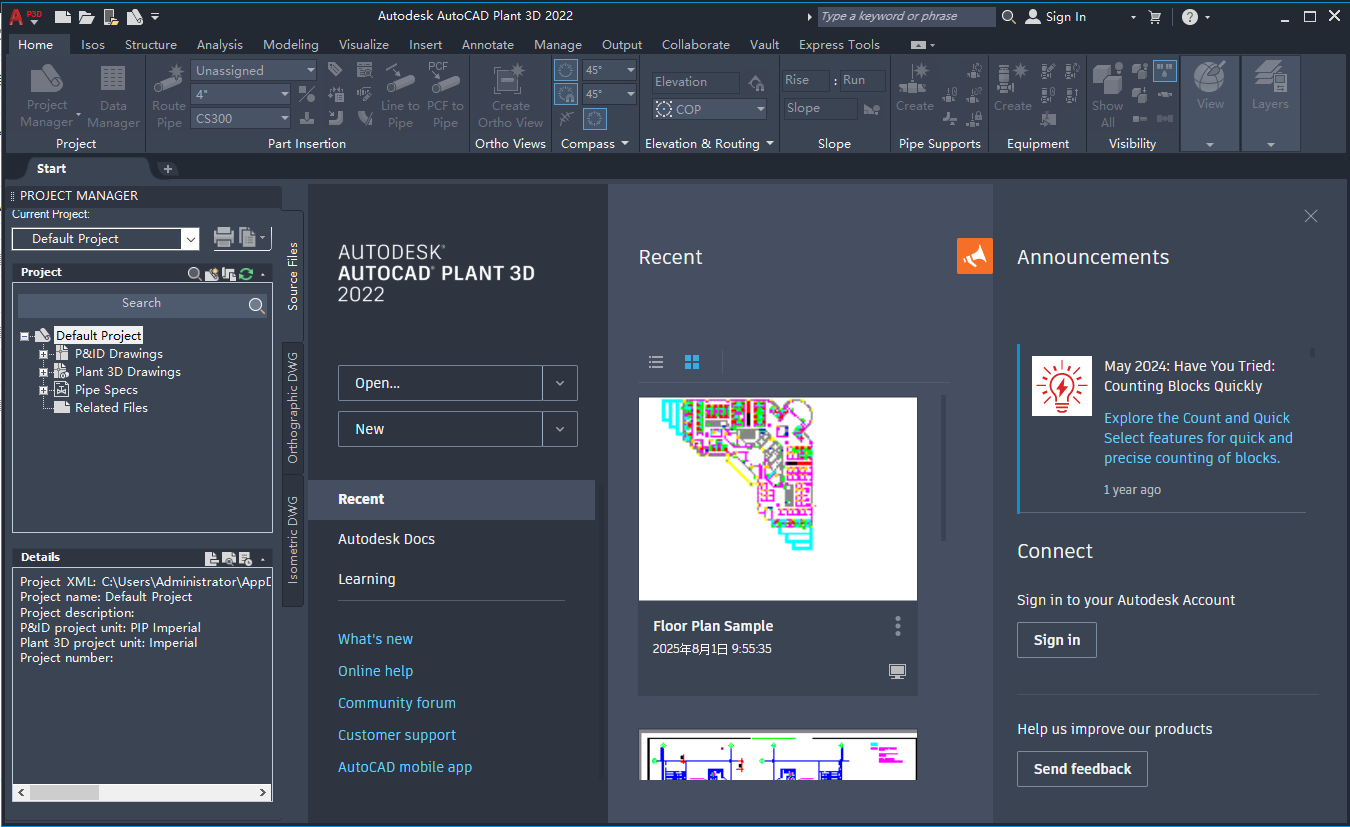Switch to the Isos ribbon tab
Screen dimensions: 1350x827
92,44
